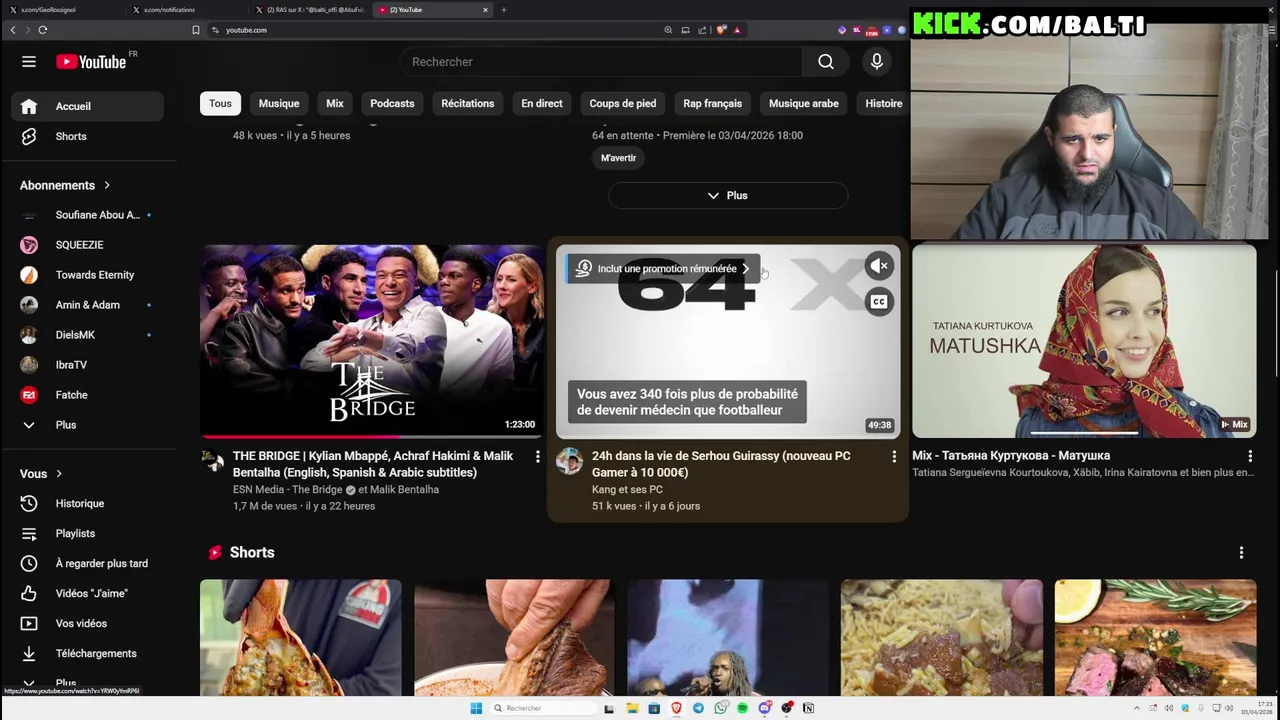Close the YouTube browser tab
Viewport: 1280px width, 720px height.
(486, 10)
